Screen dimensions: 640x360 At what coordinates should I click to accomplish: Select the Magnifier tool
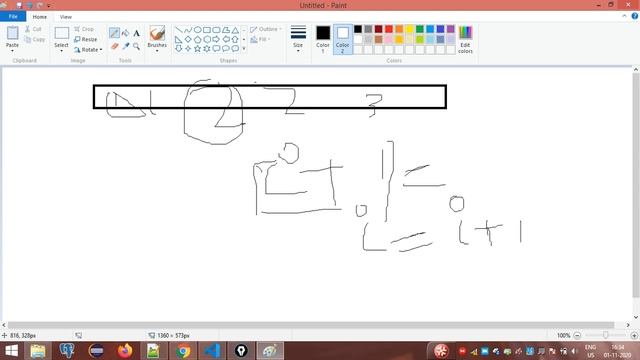137,46
